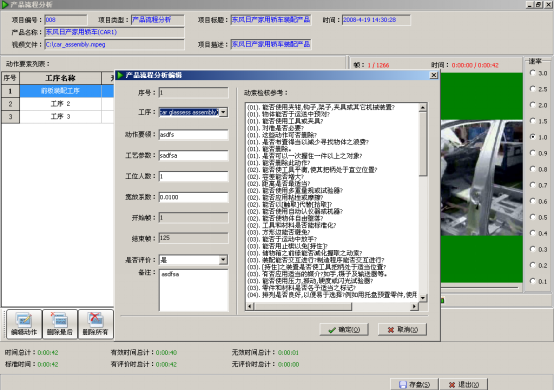The image size is (554, 390).
Task: Click the green checkmark 确定 button
Action: click(344, 330)
